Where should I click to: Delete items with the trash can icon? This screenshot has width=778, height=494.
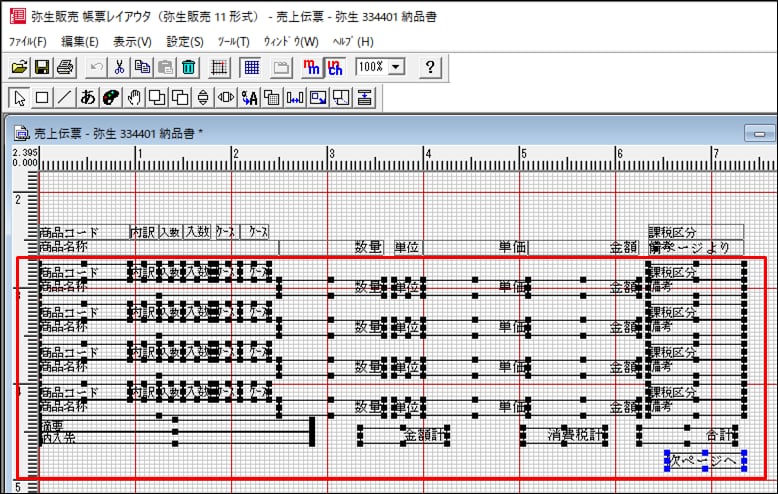[x=189, y=67]
